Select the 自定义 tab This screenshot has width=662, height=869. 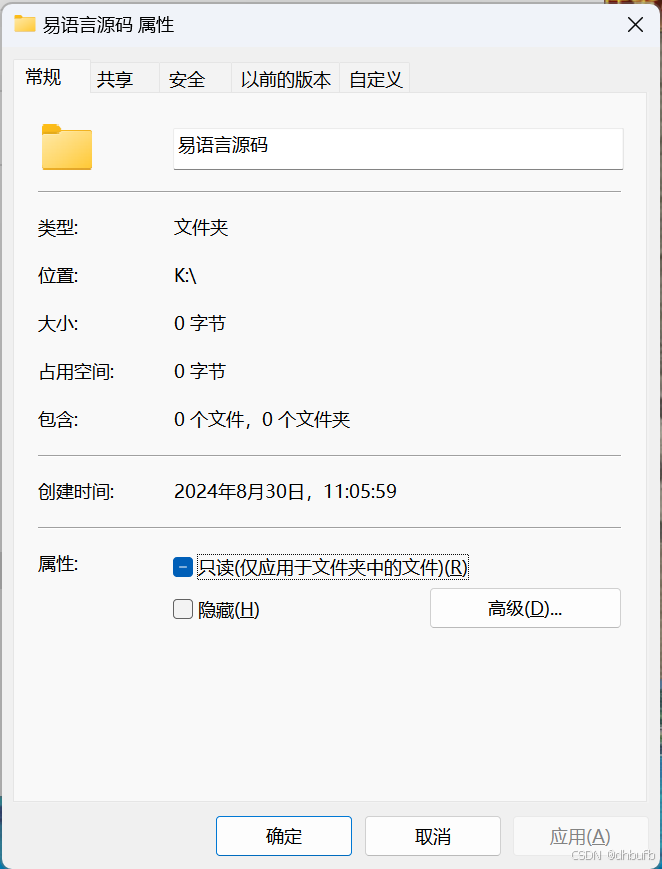(x=375, y=79)
